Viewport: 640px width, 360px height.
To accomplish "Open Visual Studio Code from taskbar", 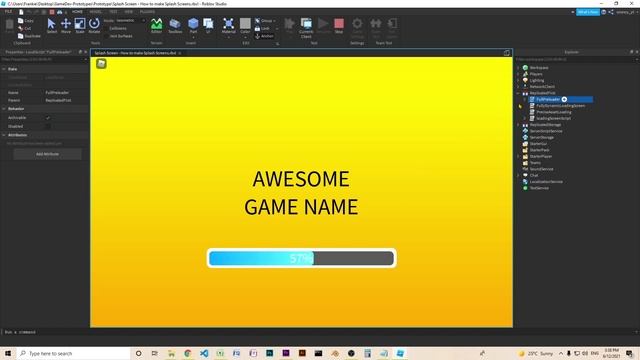I will pos(204,353).
